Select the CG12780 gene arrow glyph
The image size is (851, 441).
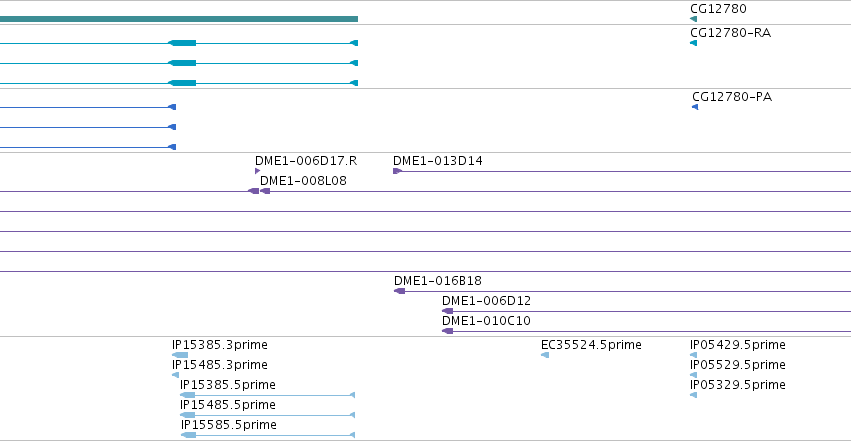(x=694, y=19)
